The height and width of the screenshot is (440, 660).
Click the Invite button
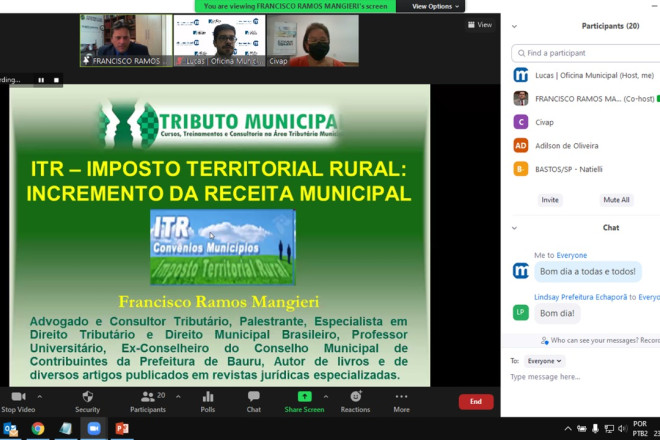click(x=550, y=200)
